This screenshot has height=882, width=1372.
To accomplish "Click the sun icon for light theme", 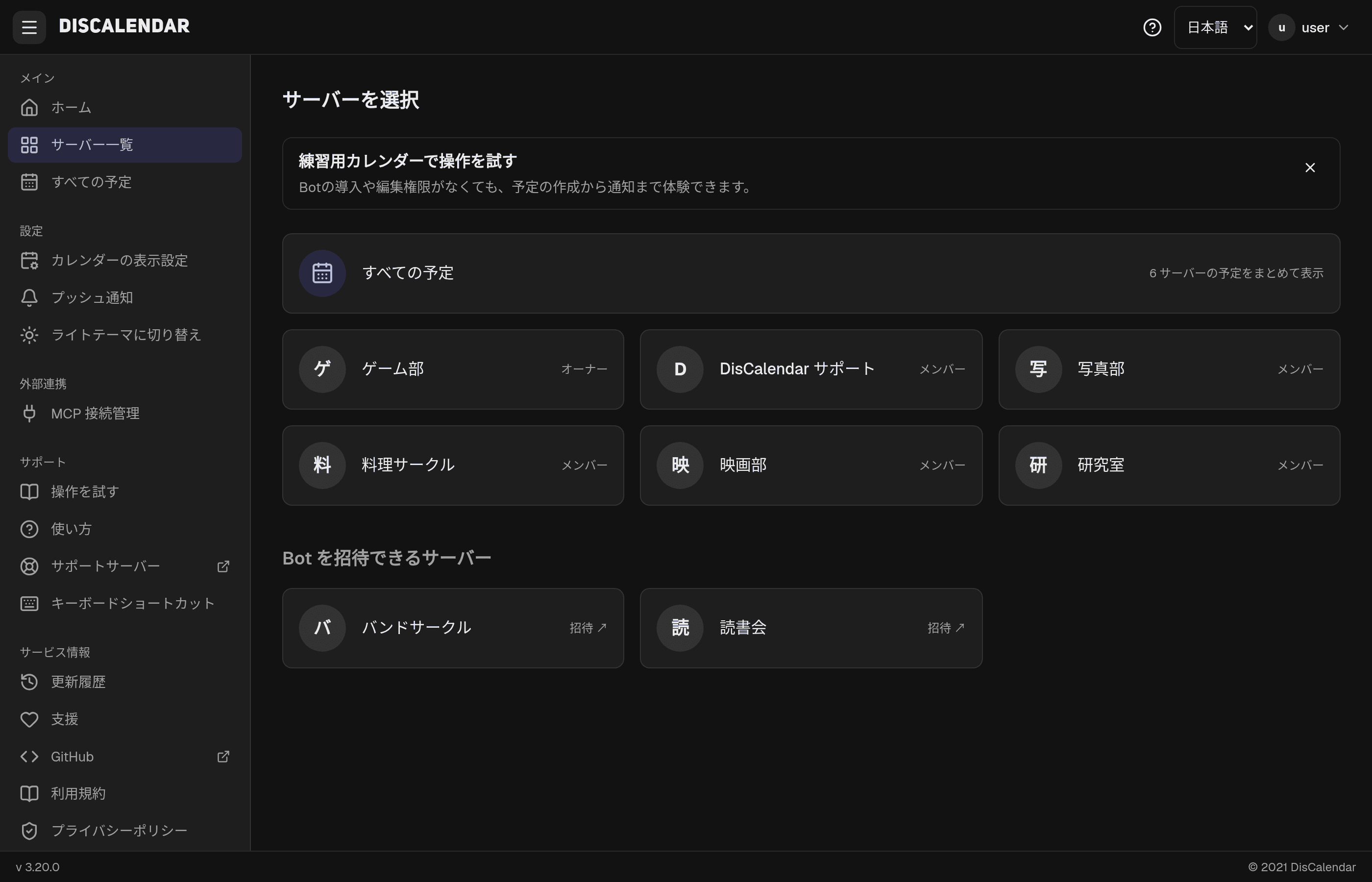I will click(x=29, y=335).
